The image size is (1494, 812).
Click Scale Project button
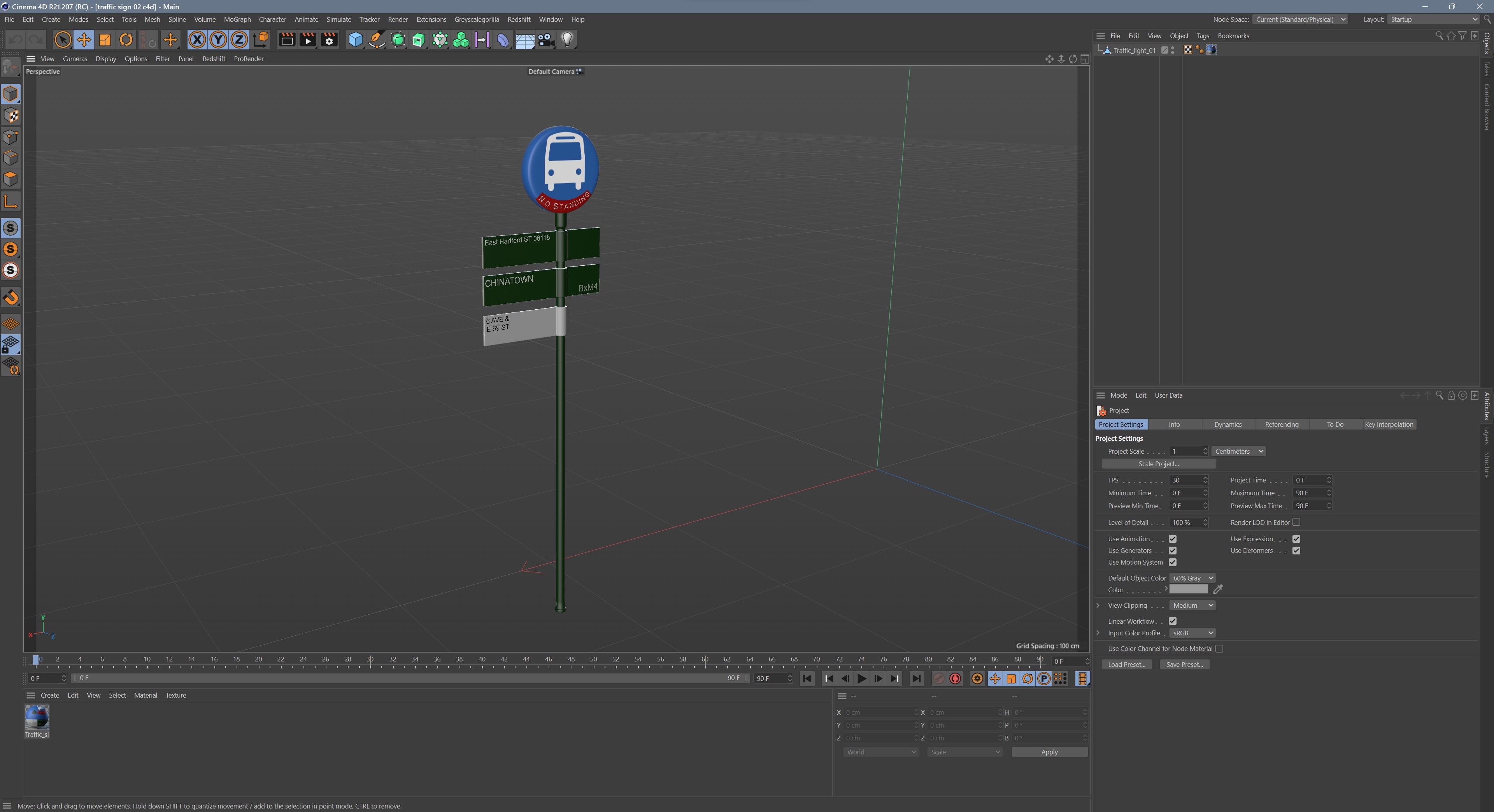click(1158, 464)
